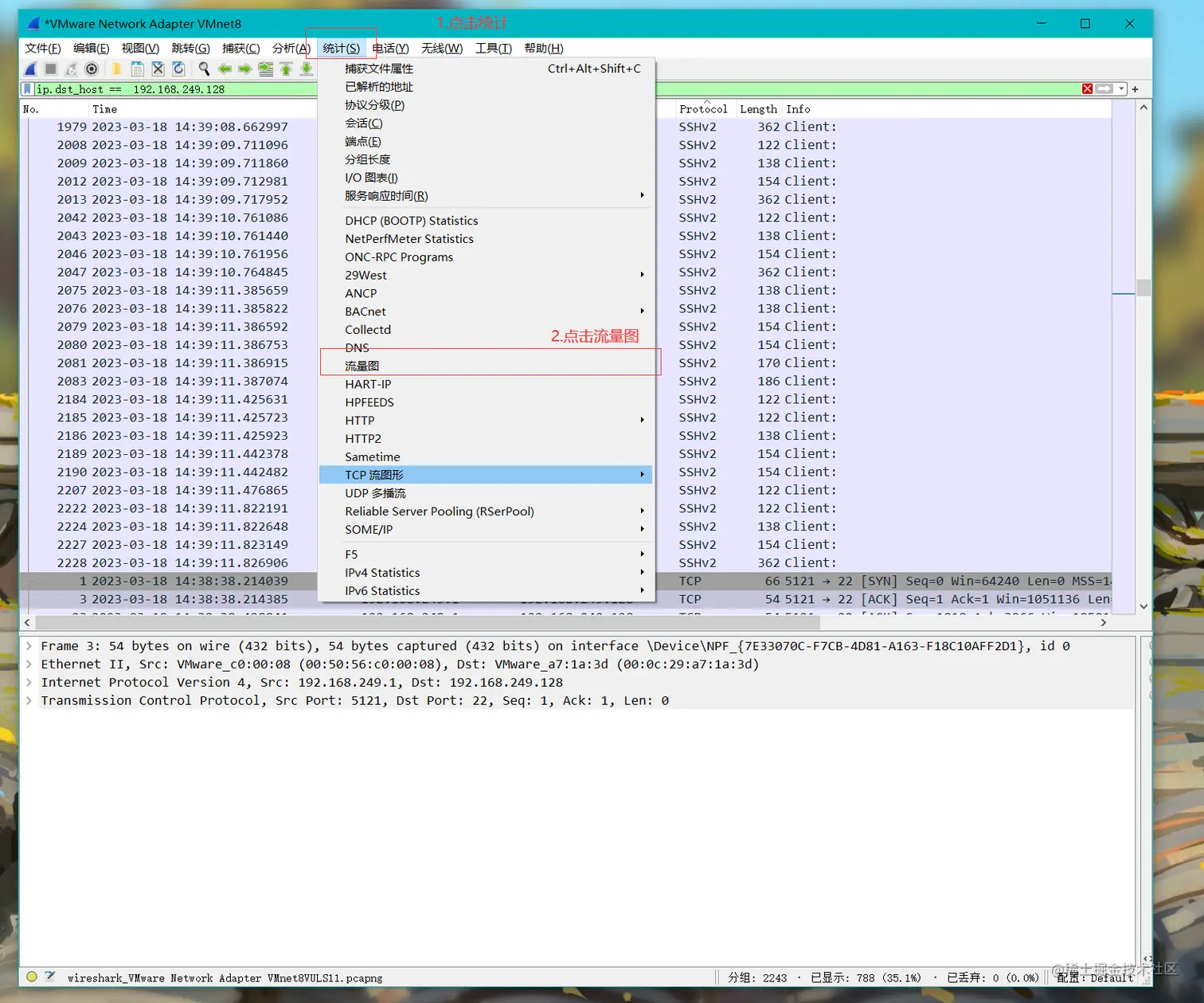Close the capture file toolbar icon
Image resolution: width=1204 pixels, height=1003 pixels.
158,69
